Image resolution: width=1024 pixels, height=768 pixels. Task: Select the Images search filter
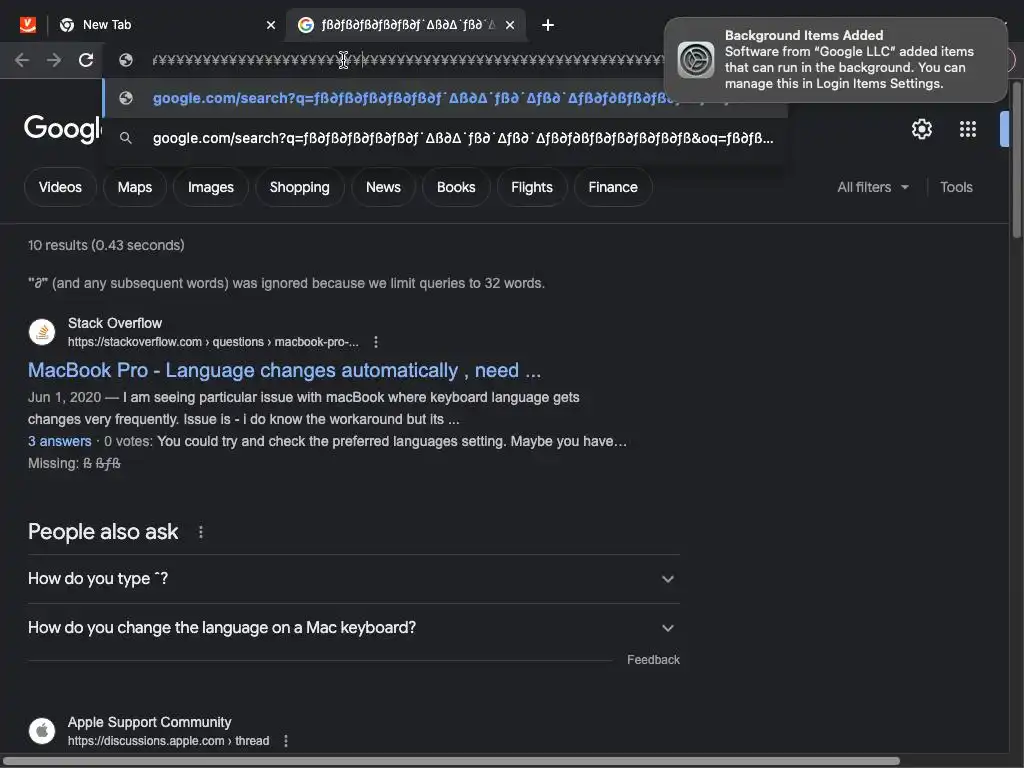(x=210, y=187)
